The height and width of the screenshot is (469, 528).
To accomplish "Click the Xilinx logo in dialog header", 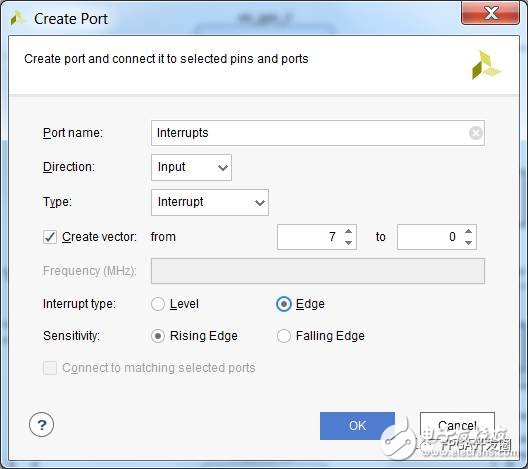I will point(486,65).
